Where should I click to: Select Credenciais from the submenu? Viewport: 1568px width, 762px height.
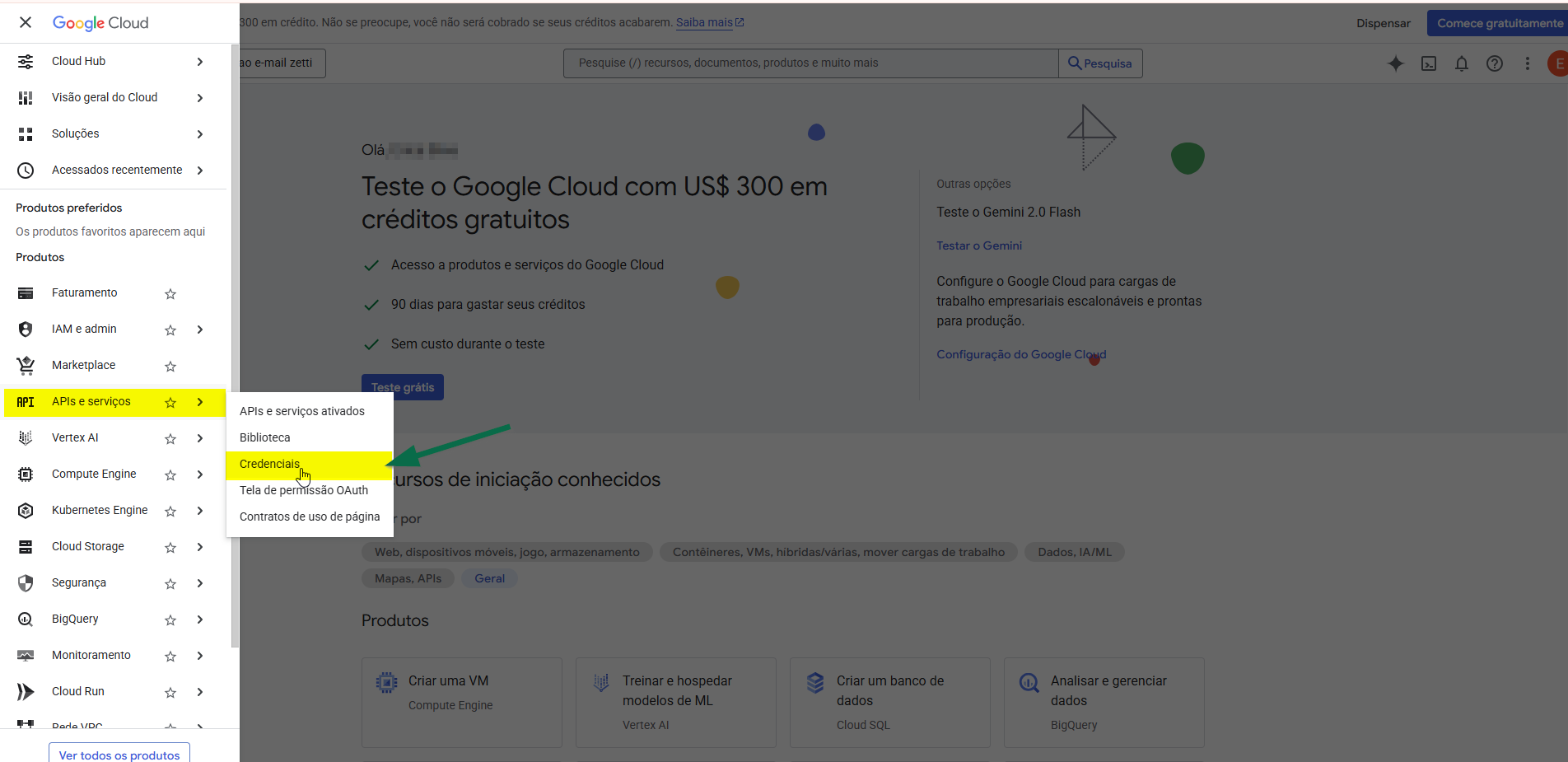click(269, 464)
